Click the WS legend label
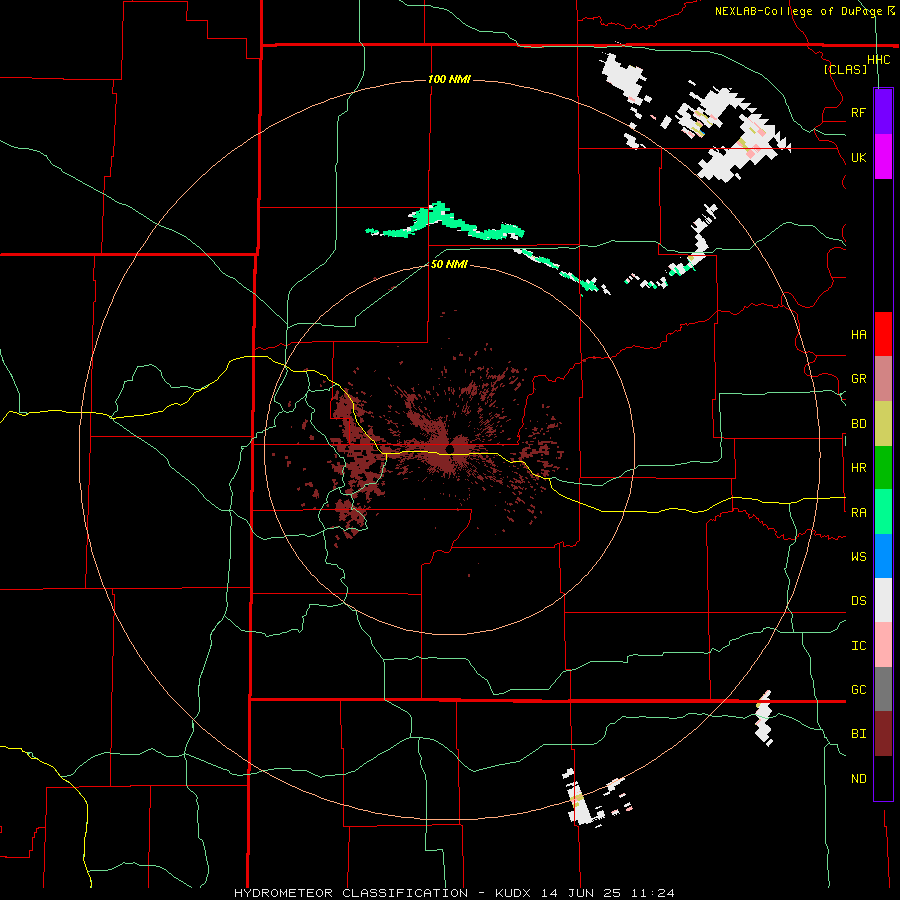This screenshot has width=900, height=900. 858,557
